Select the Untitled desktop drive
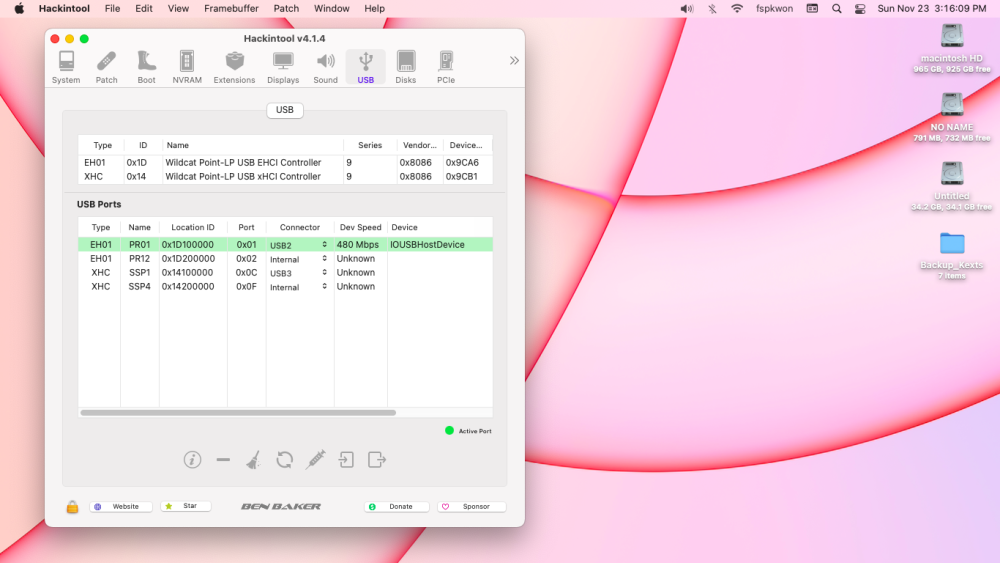Screen dimensions: 1000x563 coord(952,186)
